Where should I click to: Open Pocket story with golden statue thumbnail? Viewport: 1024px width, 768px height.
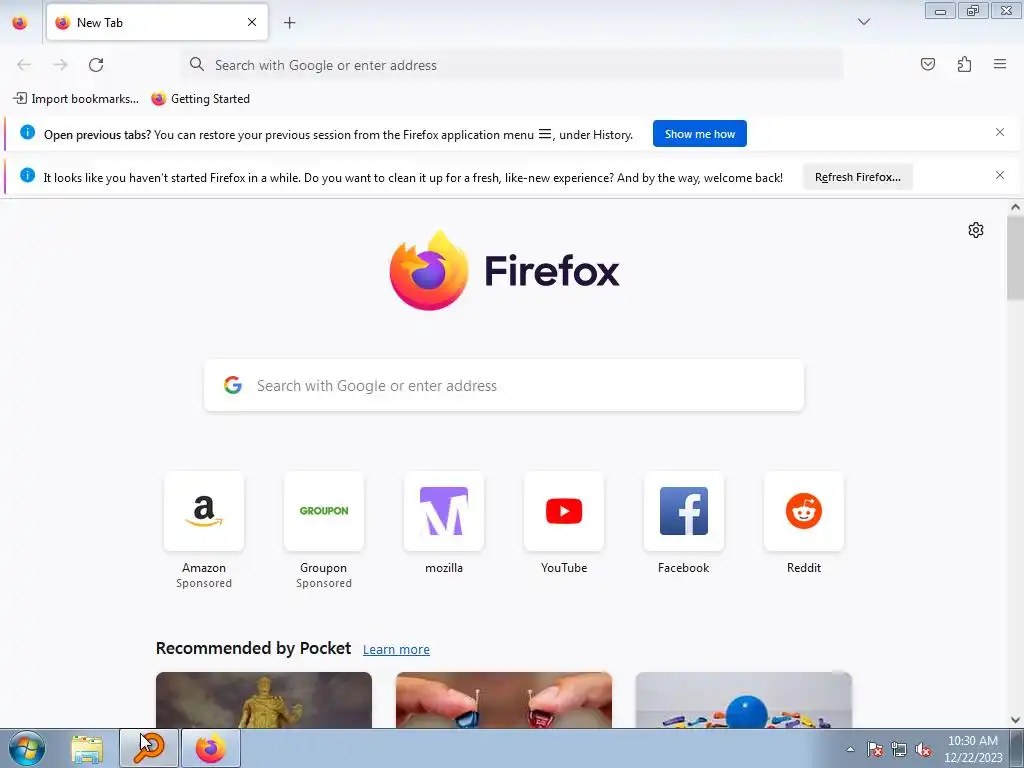[x=264, y=700]
